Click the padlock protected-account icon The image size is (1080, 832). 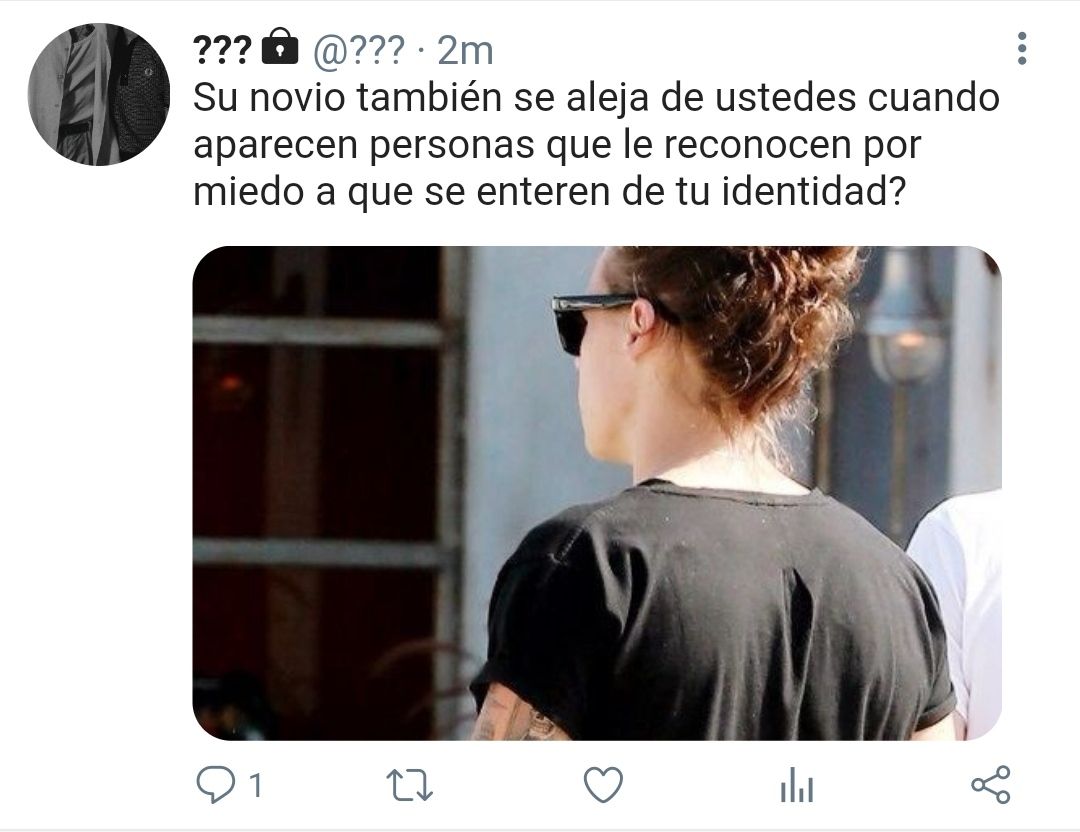click(x=280, y=47)
